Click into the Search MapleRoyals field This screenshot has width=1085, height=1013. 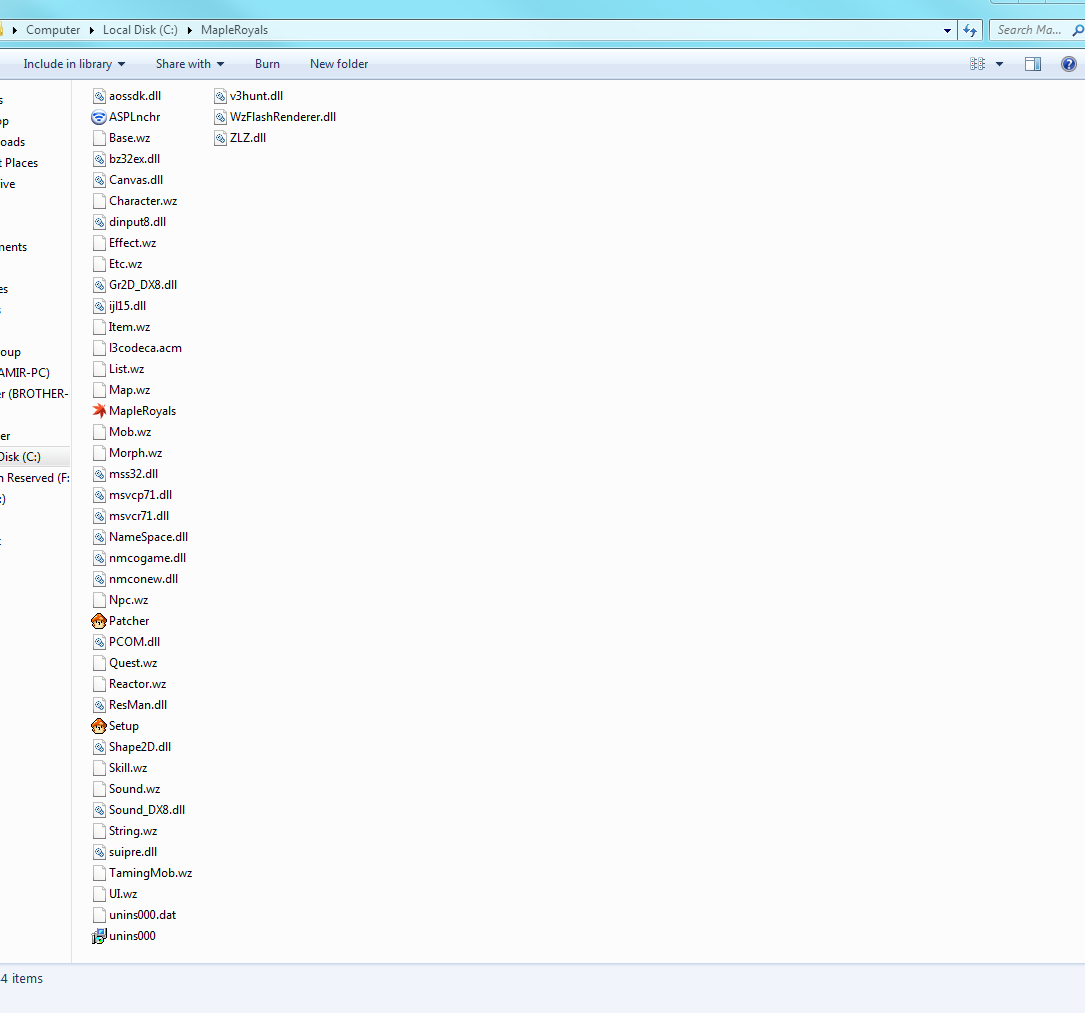1030,30
